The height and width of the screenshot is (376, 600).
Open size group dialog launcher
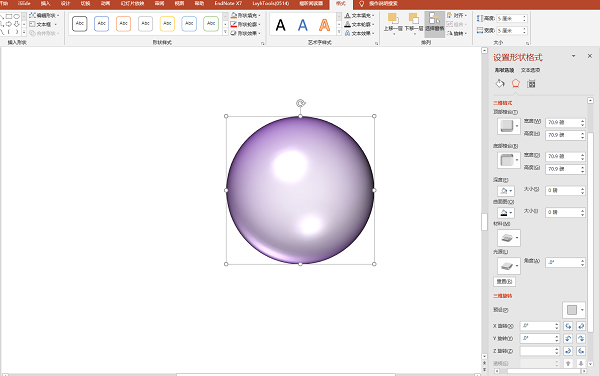tap(527, 44)
